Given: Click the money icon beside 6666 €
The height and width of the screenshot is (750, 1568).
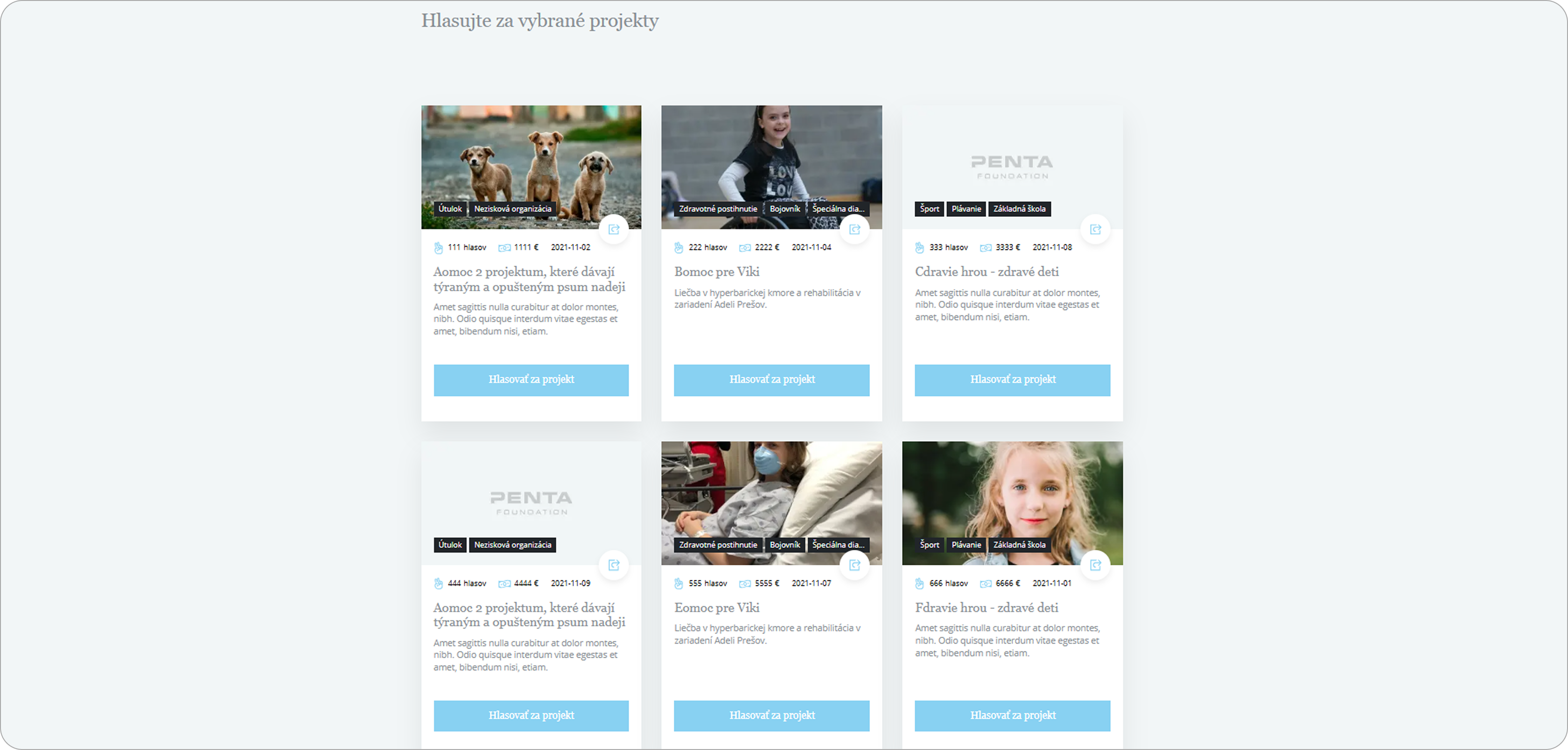Looking at the screenshot, I should point(986,583).
